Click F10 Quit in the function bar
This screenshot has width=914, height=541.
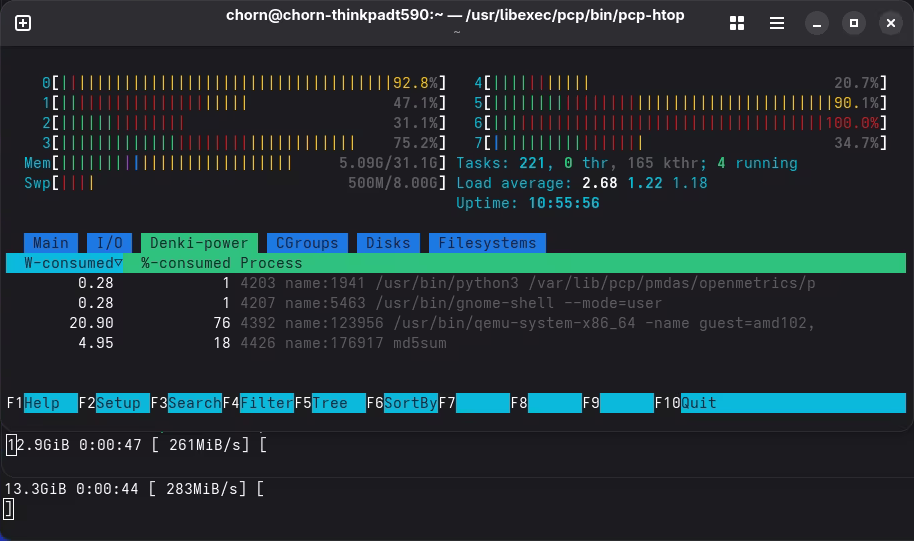tap(780, 403)
